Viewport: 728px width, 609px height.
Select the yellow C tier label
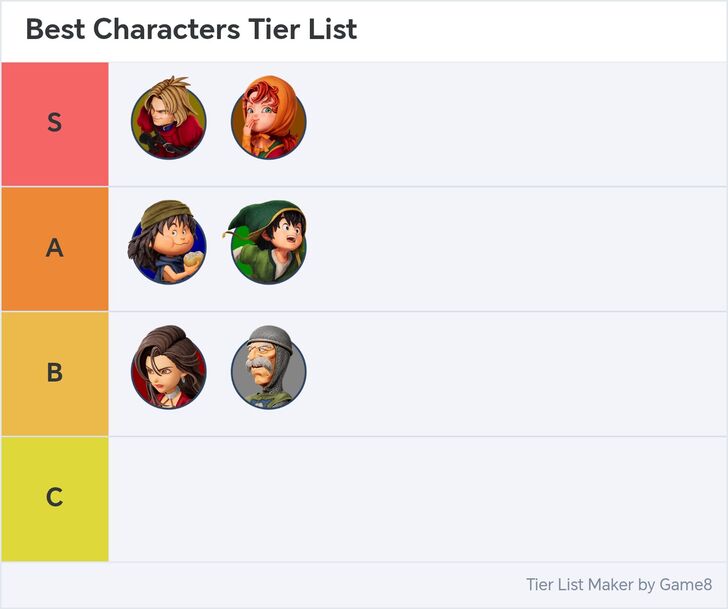[55, 498]
